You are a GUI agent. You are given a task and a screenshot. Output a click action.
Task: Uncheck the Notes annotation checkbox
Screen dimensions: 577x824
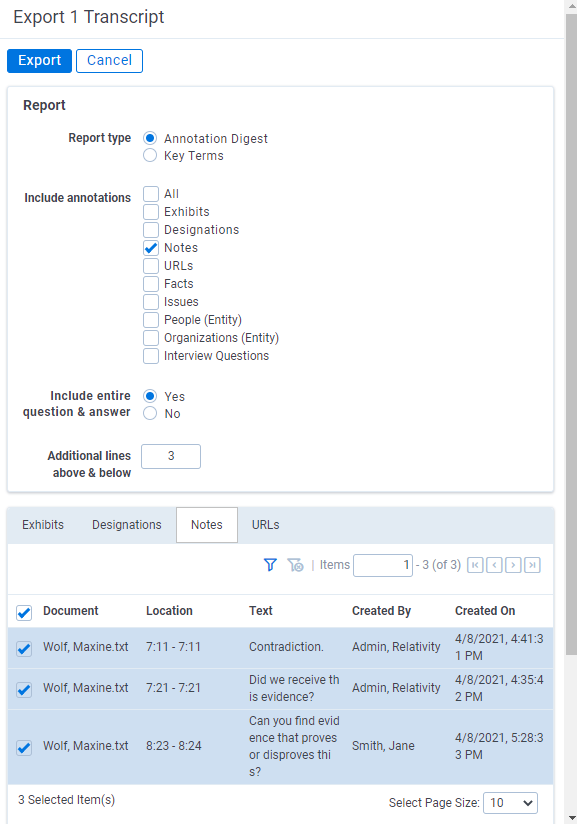click(151, 248)
